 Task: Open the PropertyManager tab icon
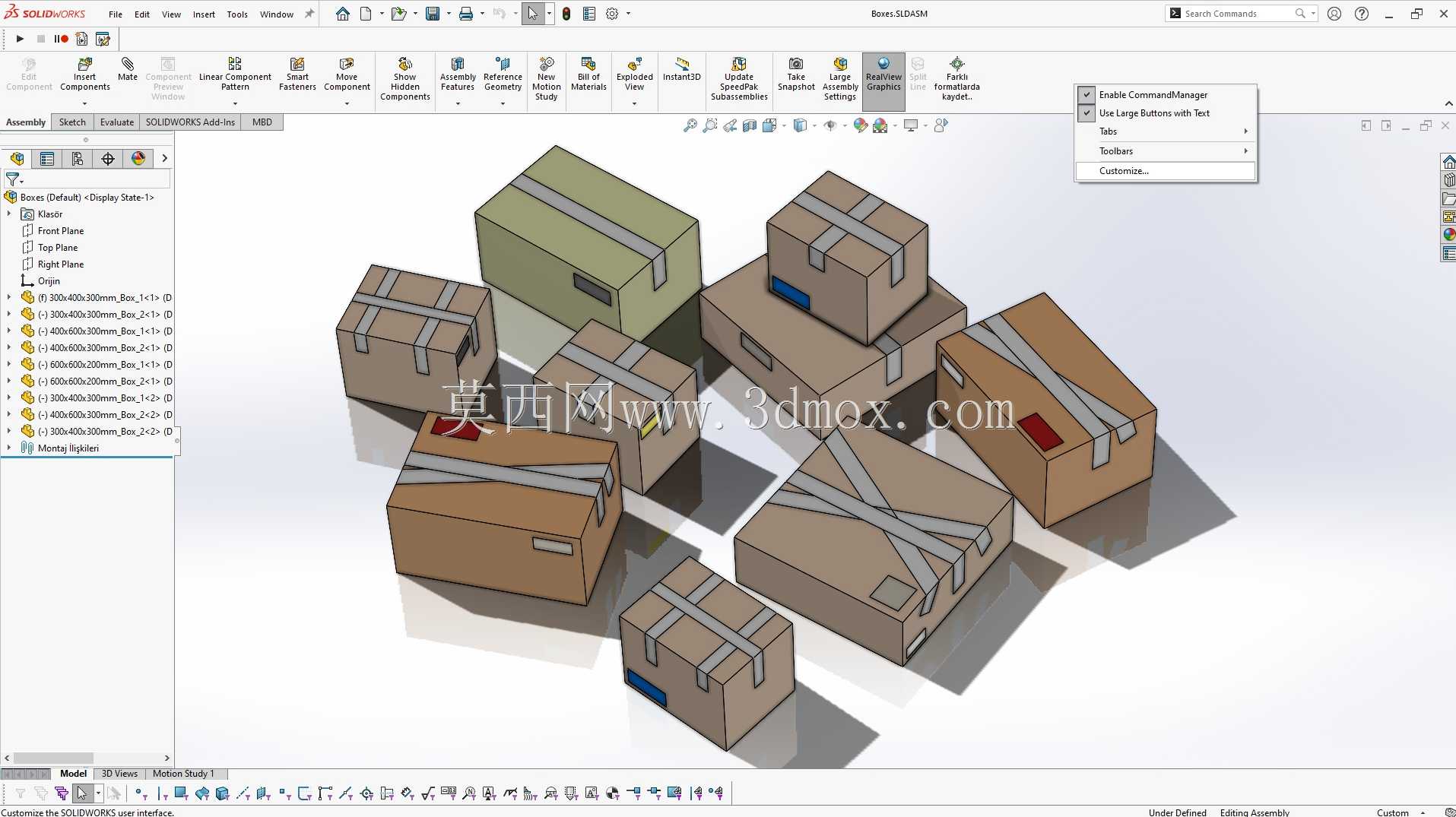(47, 158)
